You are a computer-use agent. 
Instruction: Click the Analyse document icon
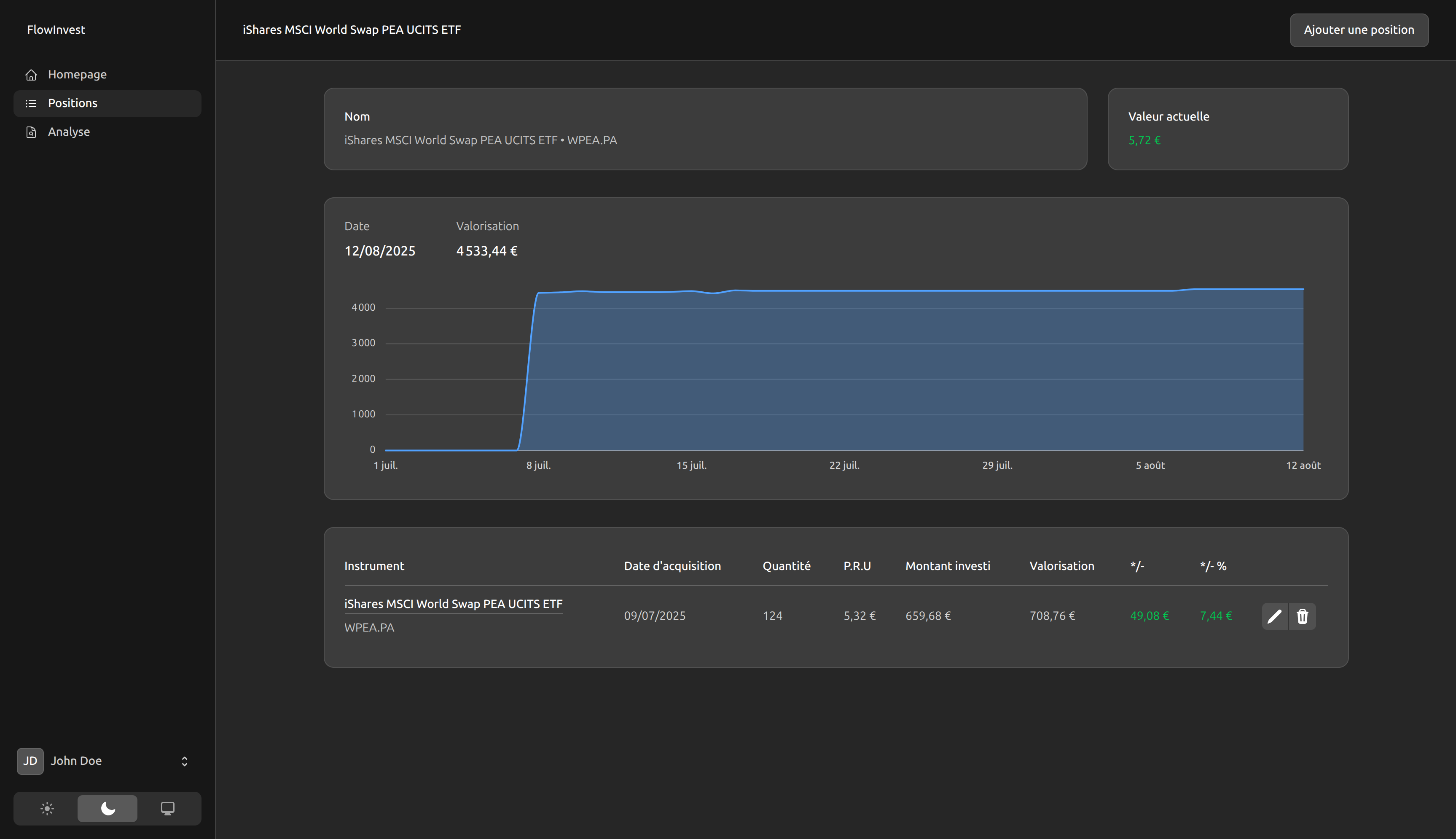coord(31,132)
